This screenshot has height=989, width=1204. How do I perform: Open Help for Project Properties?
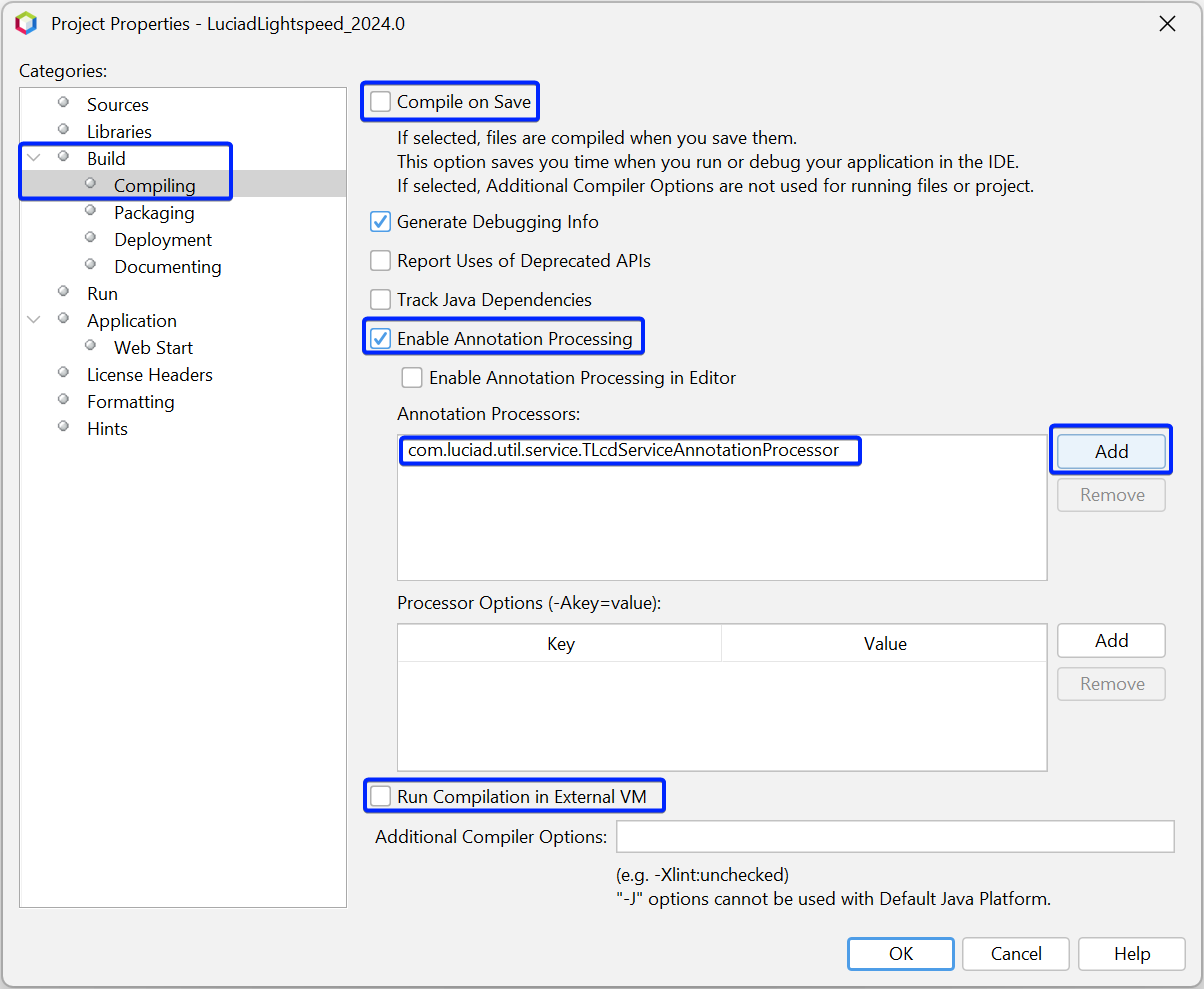point(1132,954)
